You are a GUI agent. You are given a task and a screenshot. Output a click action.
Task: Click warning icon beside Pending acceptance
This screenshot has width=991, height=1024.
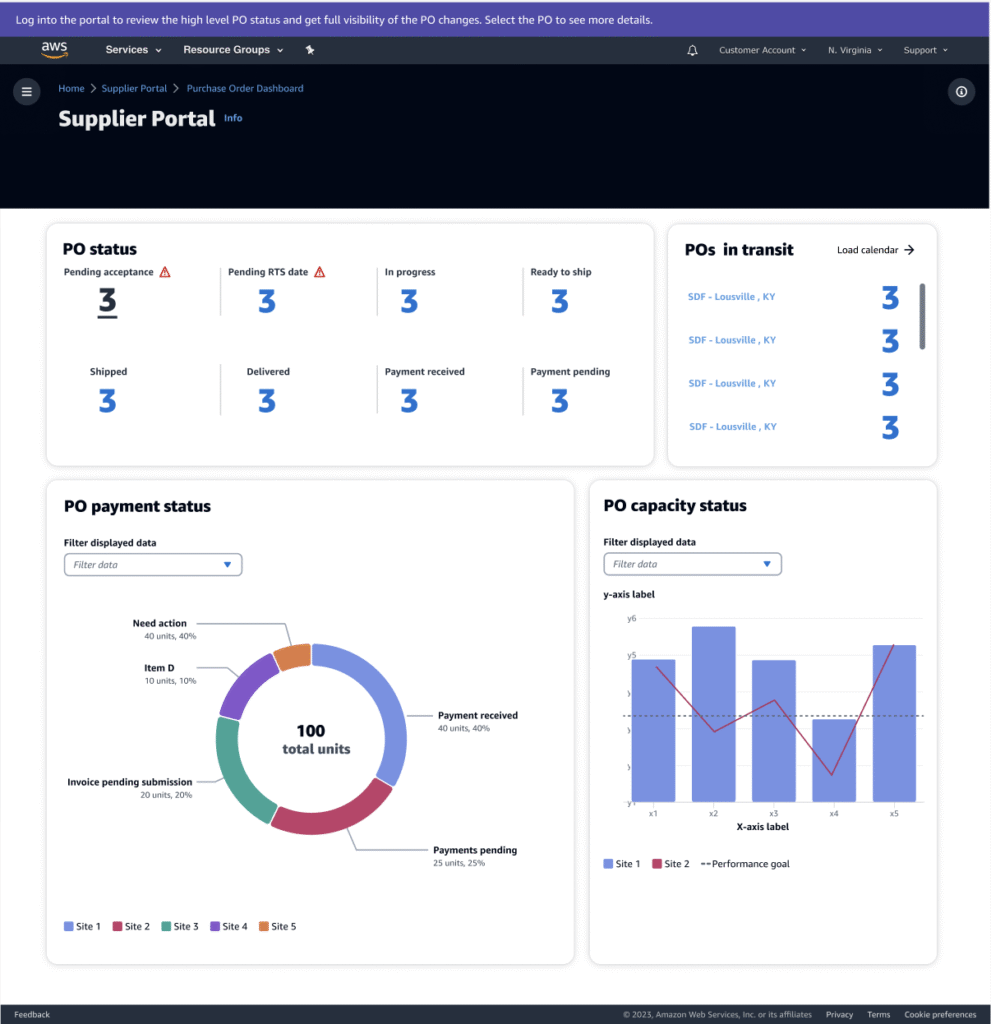point(165,272)
